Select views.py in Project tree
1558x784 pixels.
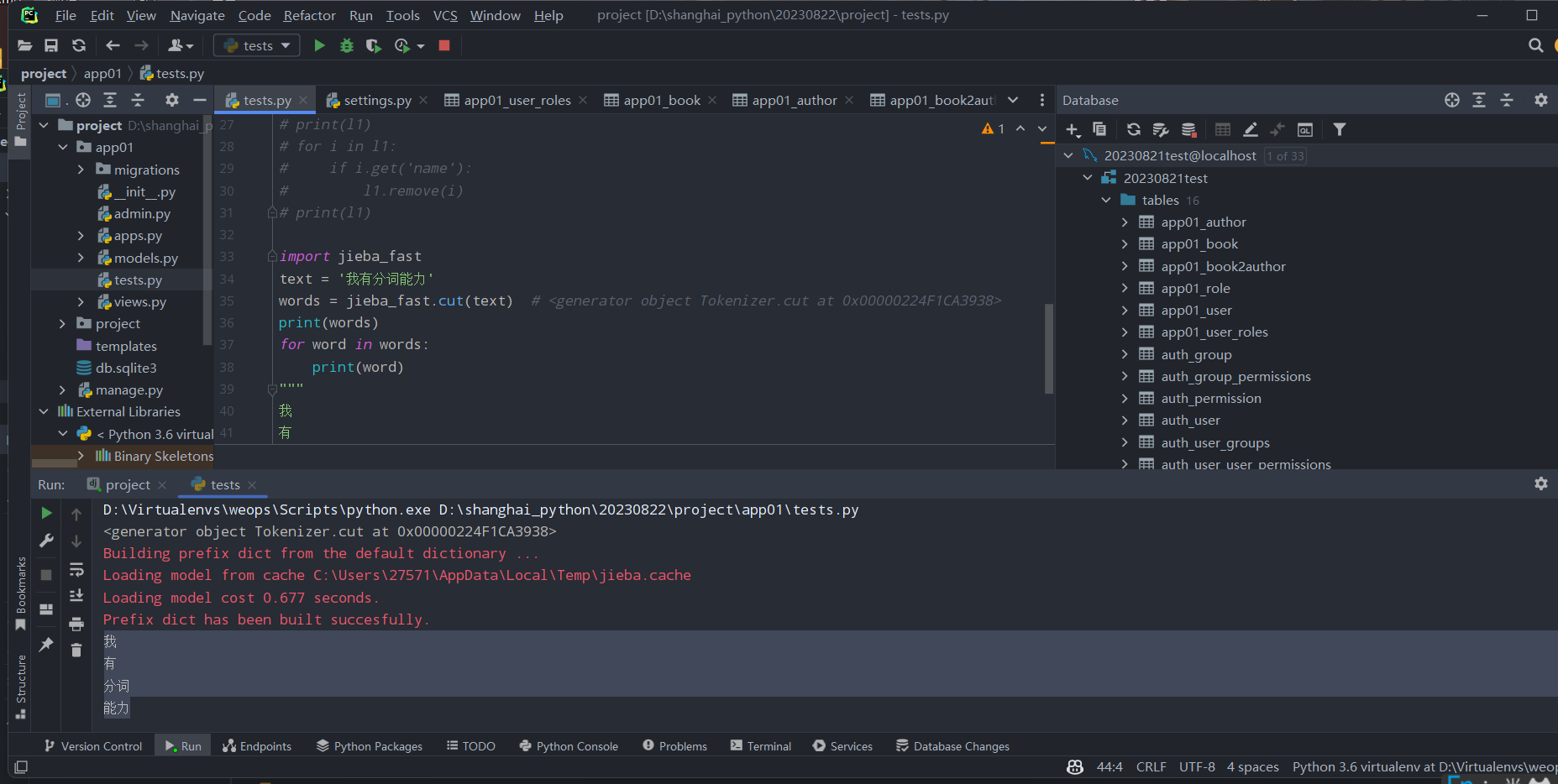click(139, 301)
